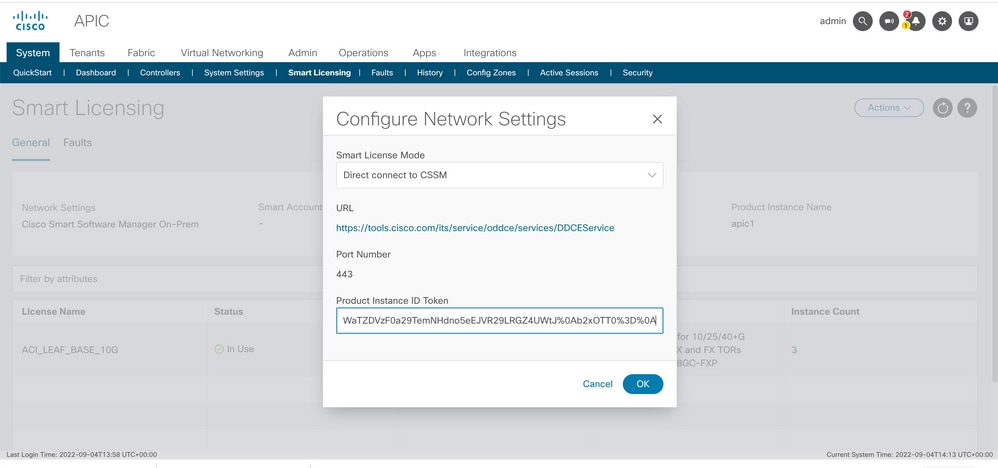Open the Security submenu
Image resolution: width=998 pixels, height=468 pixels.
637,73
